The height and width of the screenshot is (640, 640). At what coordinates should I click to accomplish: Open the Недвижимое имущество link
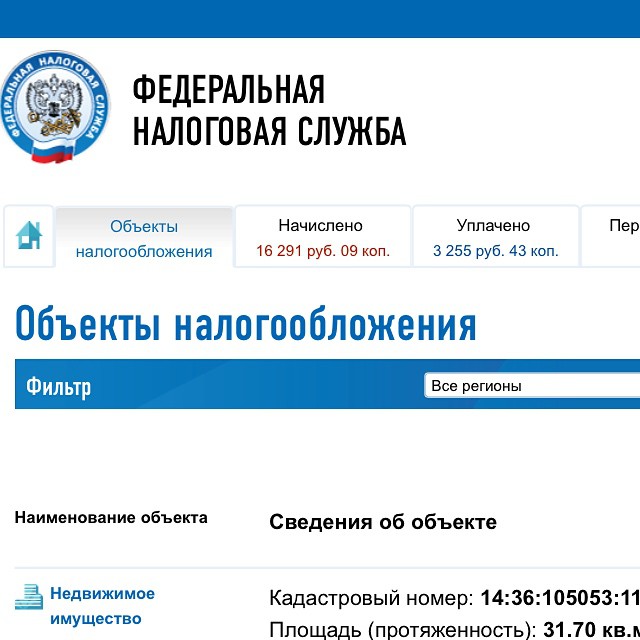click(102, 606)
